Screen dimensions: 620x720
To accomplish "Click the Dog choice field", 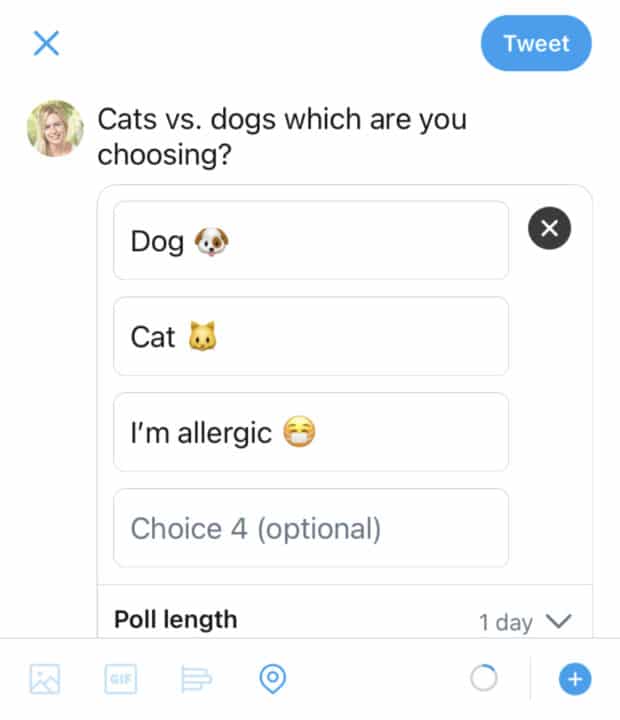I will [310, 240].
